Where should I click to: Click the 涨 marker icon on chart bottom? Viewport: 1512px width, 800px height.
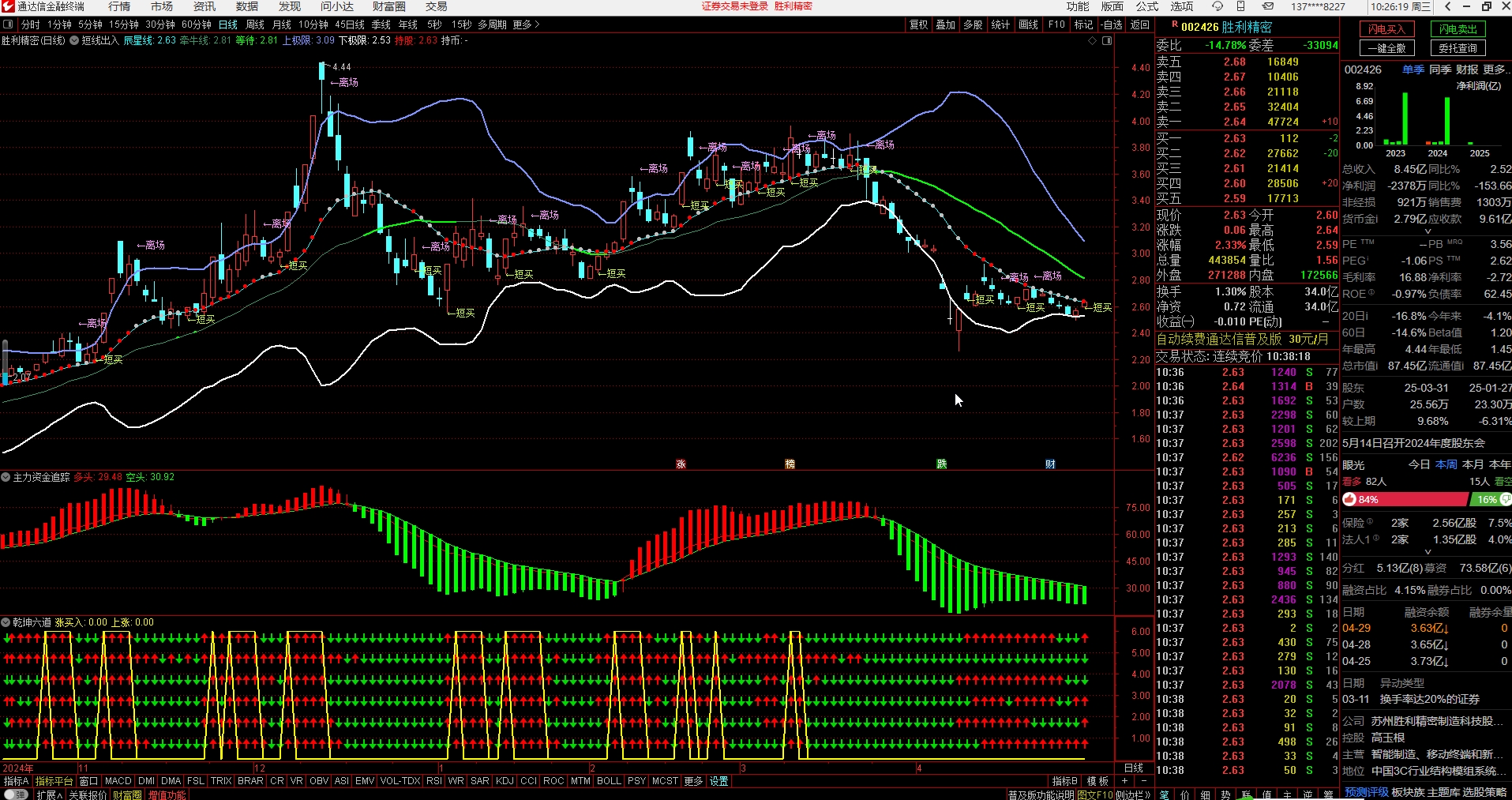click(681, 464)
